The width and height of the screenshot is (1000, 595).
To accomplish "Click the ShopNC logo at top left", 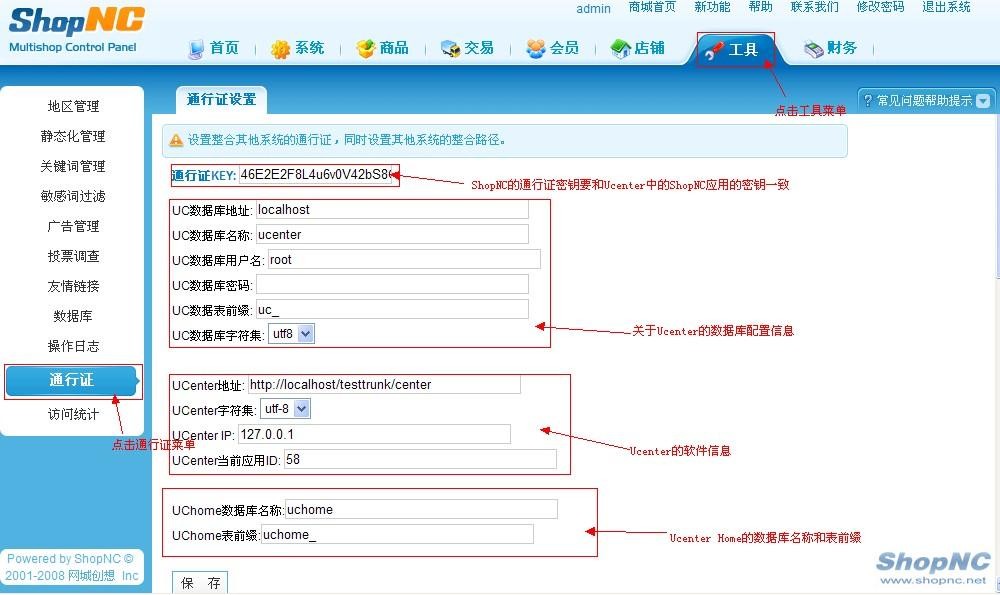I will [77, 28].
